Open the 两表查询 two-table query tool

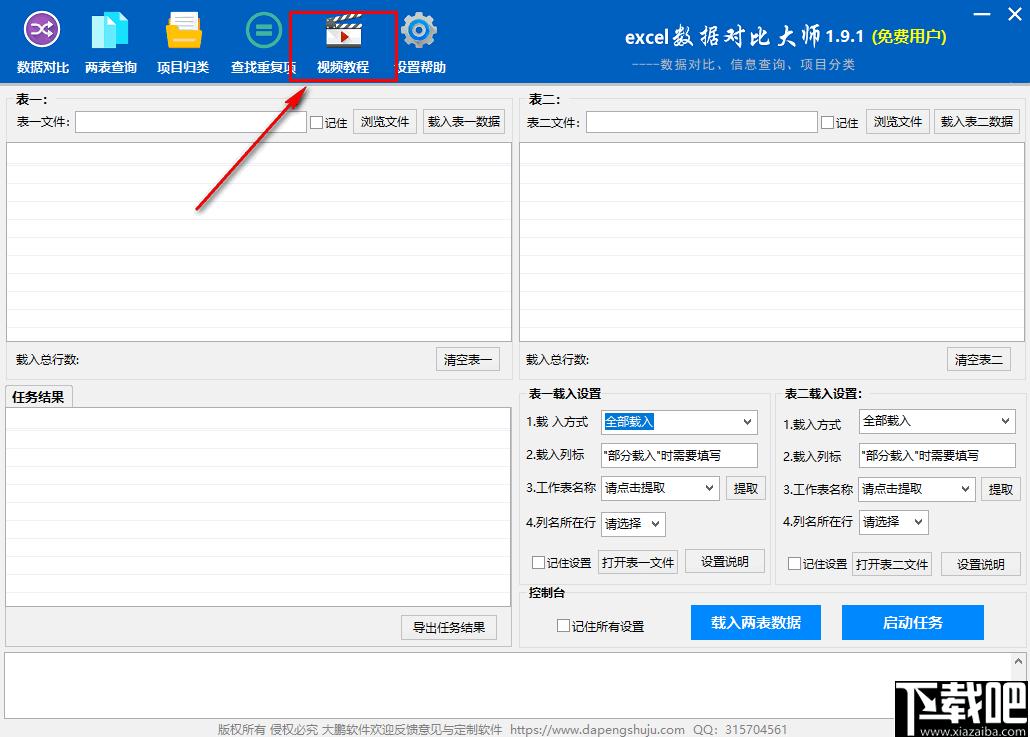pyautogui.click(x=110, y=43)
